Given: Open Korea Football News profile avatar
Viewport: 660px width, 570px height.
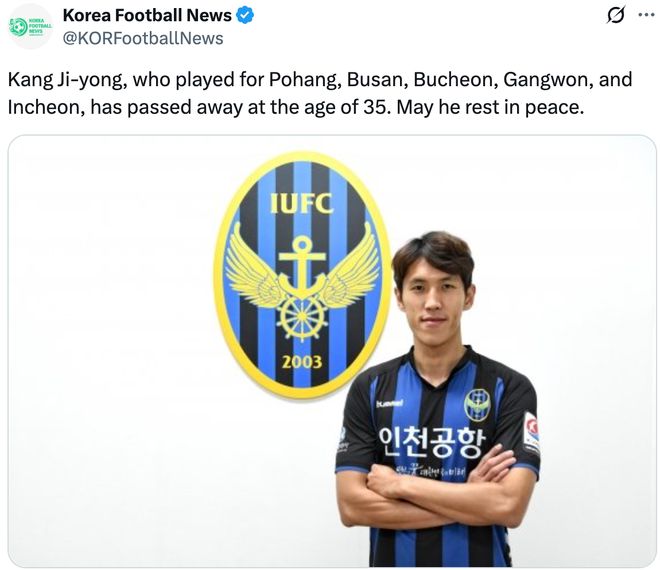Looking at the screenshot, I should (x=30, y=27).
